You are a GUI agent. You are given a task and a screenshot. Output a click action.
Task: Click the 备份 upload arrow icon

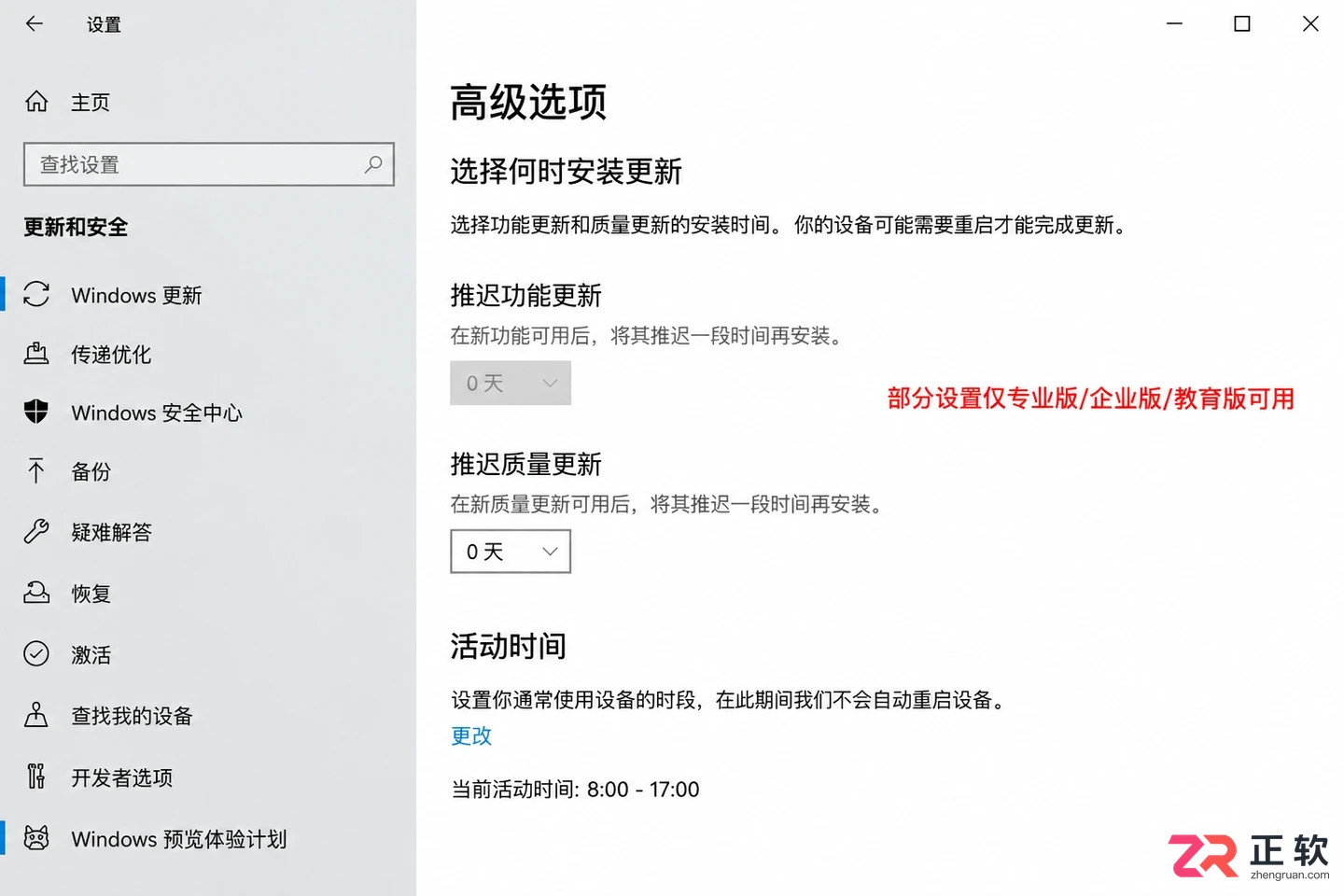(36, 470)
